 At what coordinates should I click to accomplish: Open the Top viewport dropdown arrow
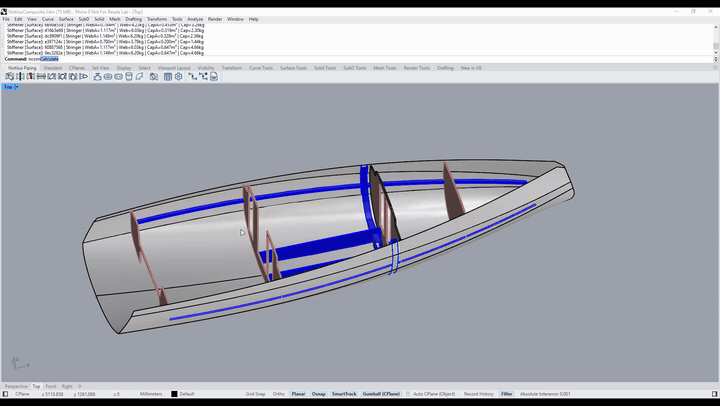(17, 87)
